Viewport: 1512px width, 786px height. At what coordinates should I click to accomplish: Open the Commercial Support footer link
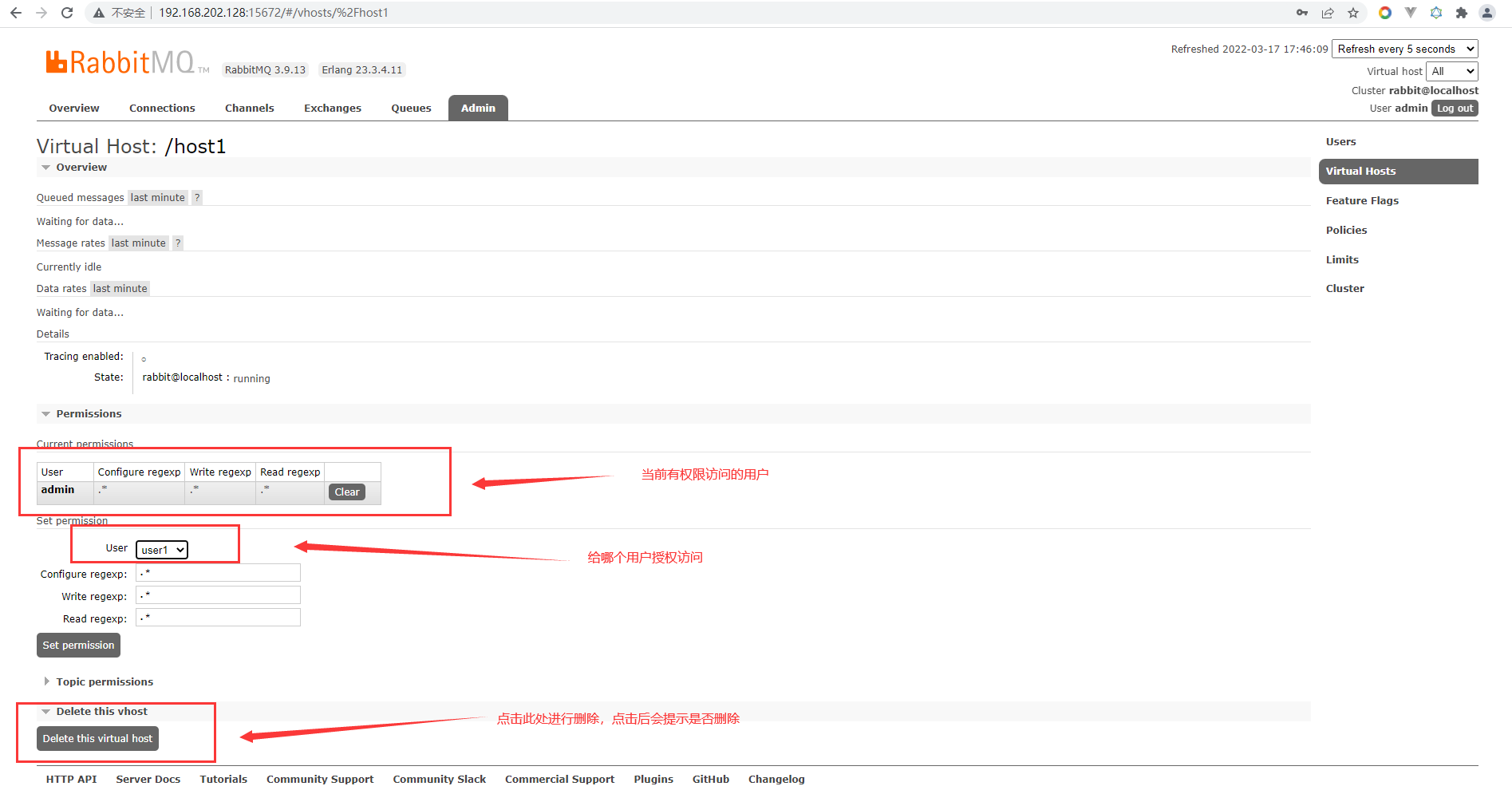tap(560, 780)
